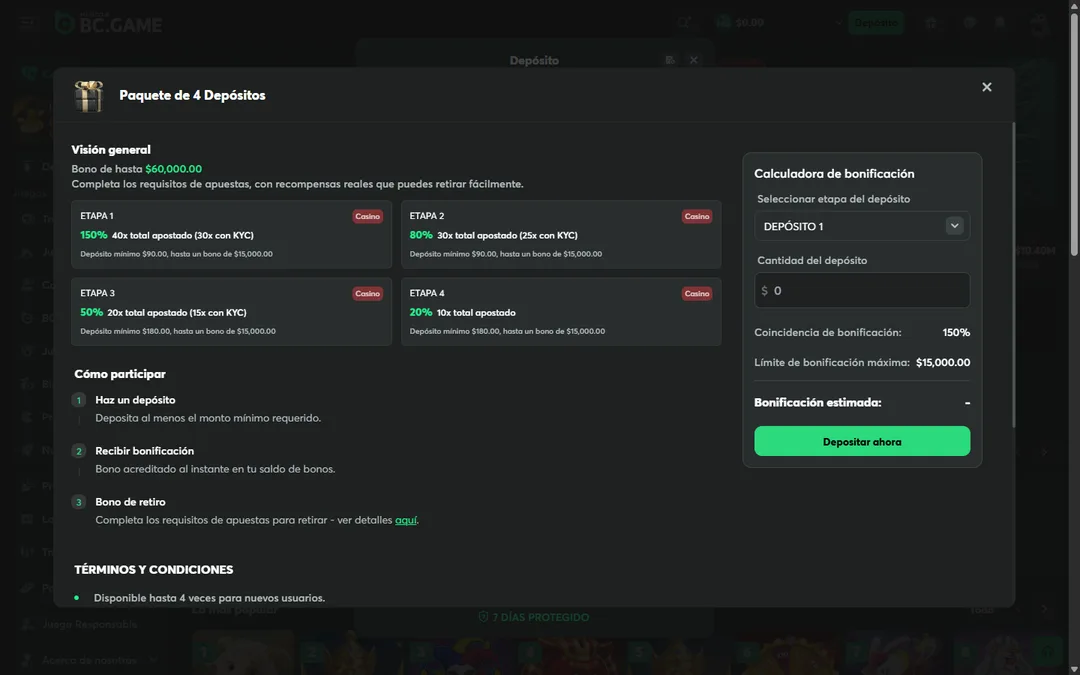Image resolution: width=1080 pixels, height=675 pixels.
Task: Click the dimmed green Depósito button in the header
Action: (x=876, y=23)
